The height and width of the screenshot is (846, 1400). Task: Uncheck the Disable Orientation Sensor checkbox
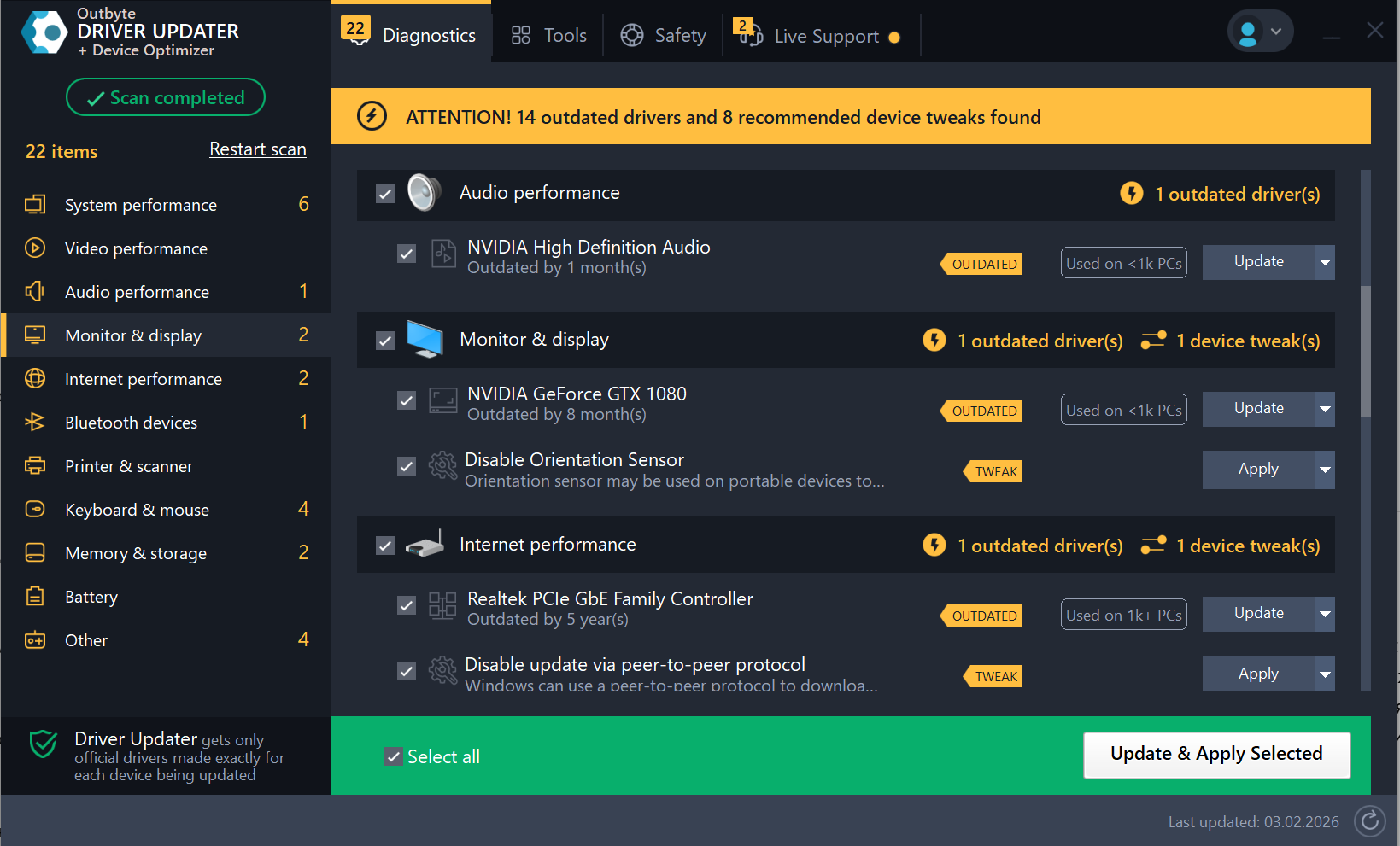[x=407, y=466]
